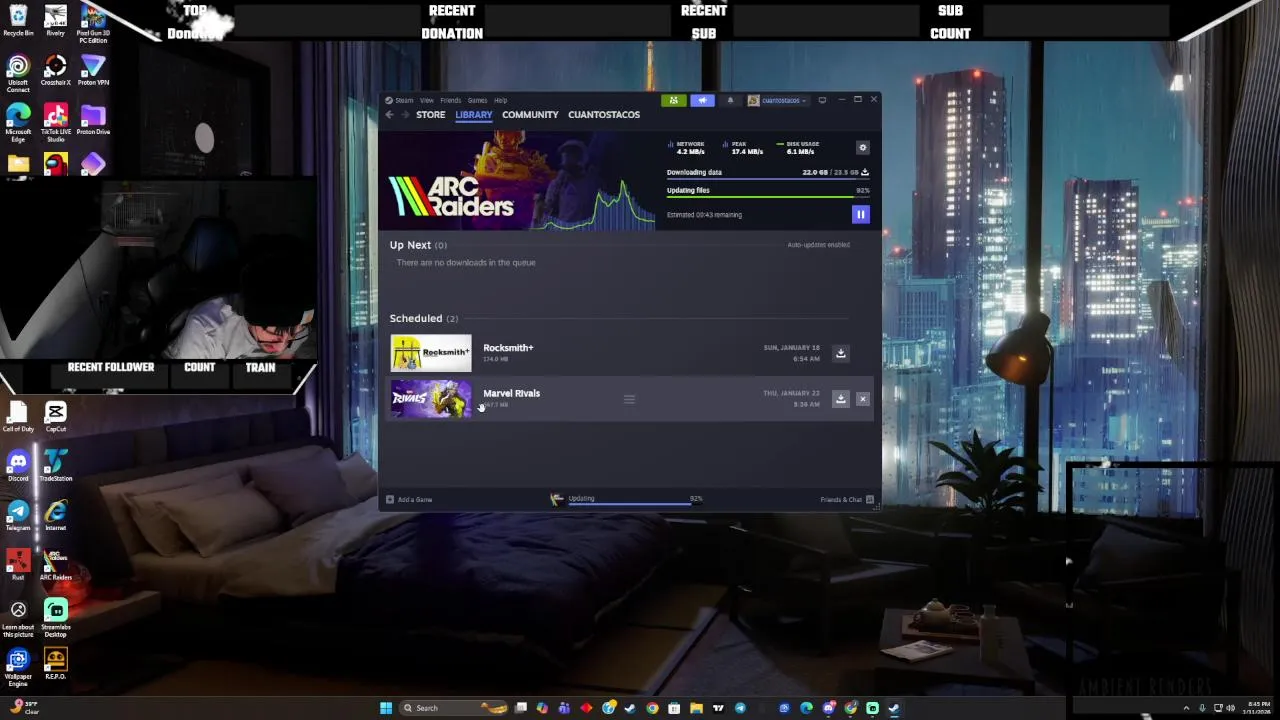Screen dimensions: 1280x720
Task: Click Marvel Rivals game thumbnail
Action: [431, 399]
